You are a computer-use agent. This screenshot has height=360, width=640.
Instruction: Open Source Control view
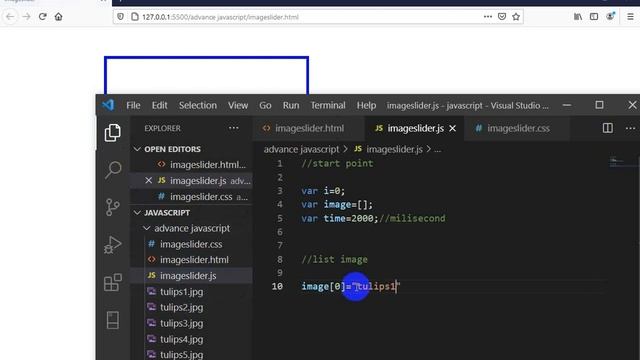click(x=113, y=207)
